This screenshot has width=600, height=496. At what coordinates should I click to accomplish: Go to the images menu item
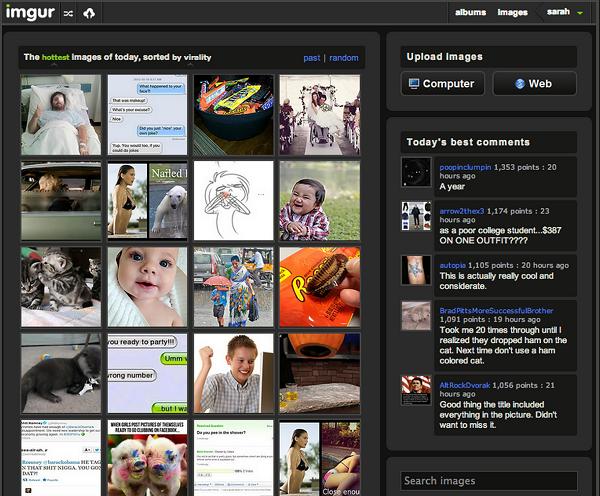[x=512, y=13]
